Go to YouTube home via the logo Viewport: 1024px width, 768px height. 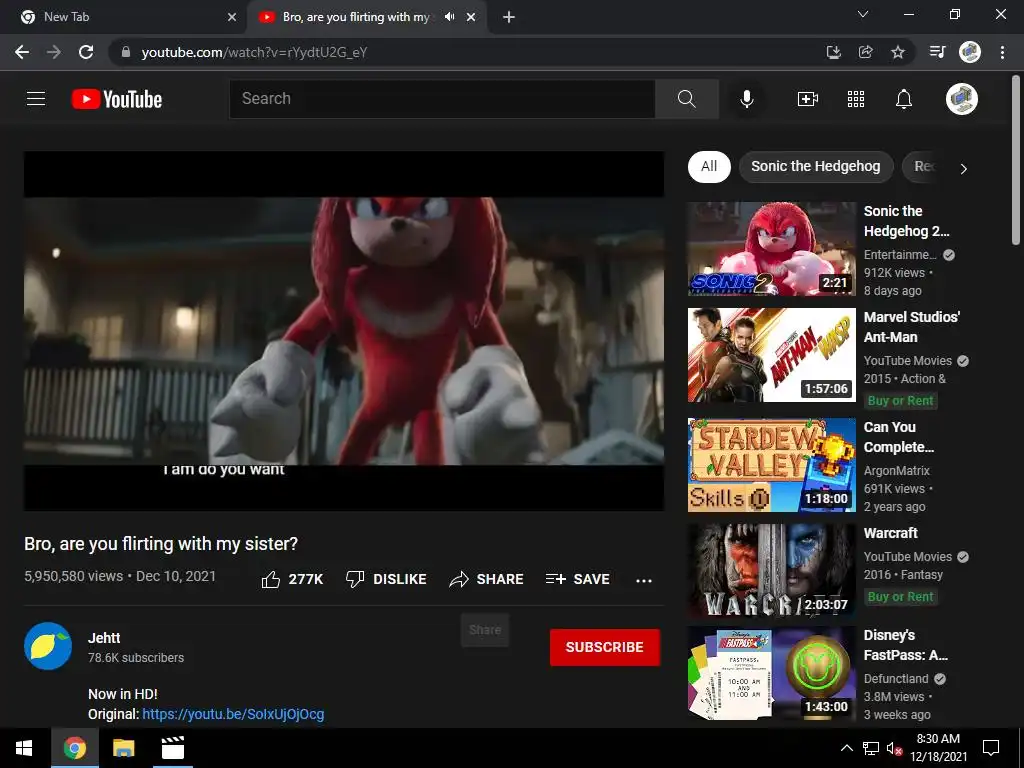coord(117,99)
